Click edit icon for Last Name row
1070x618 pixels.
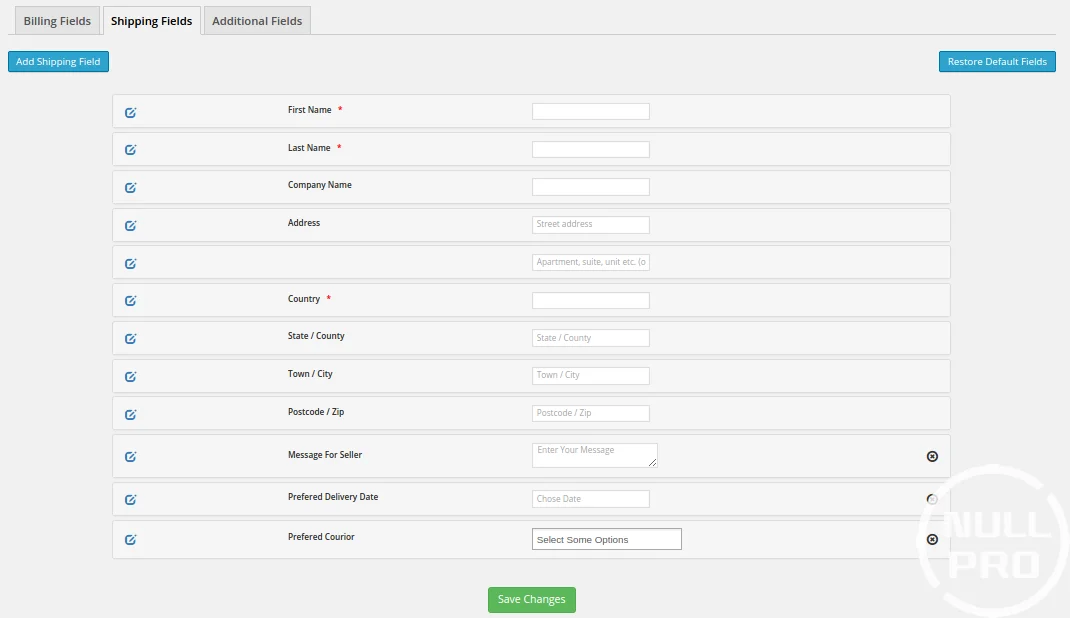(x=130, y=149)
